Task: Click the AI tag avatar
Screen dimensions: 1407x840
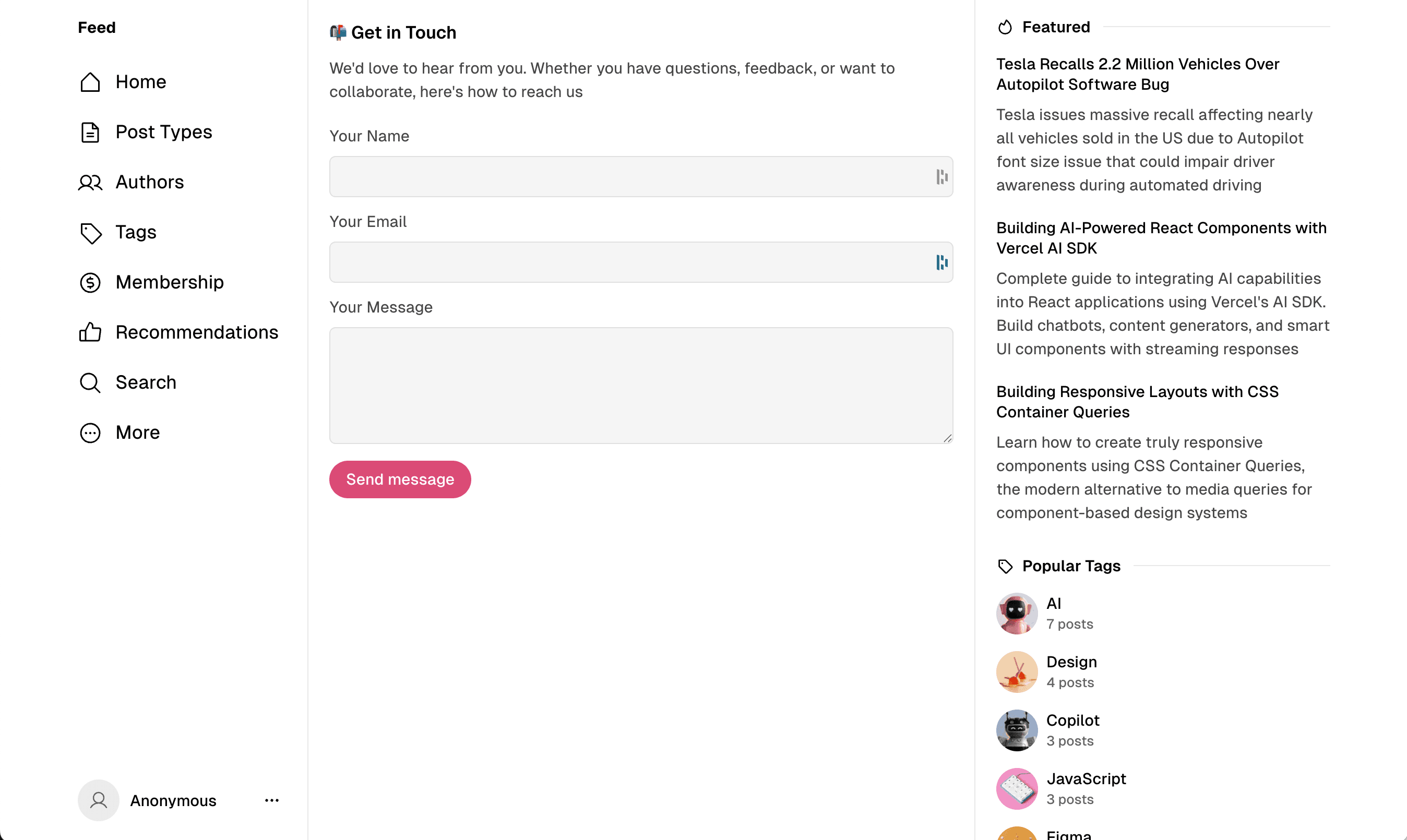Action: (1016, 613)
